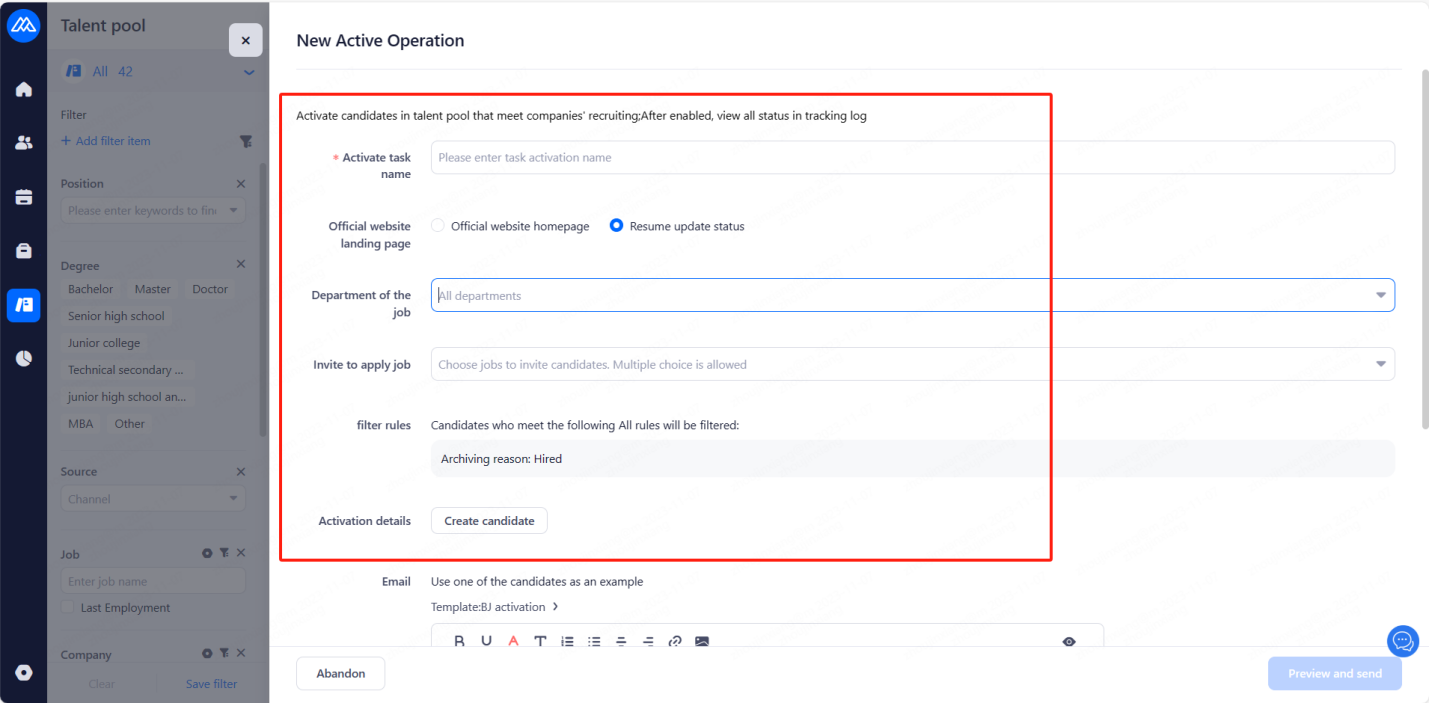Open the chat support bubble icon
Viewport: 1429px width, 703px height.
(1403, 641)
